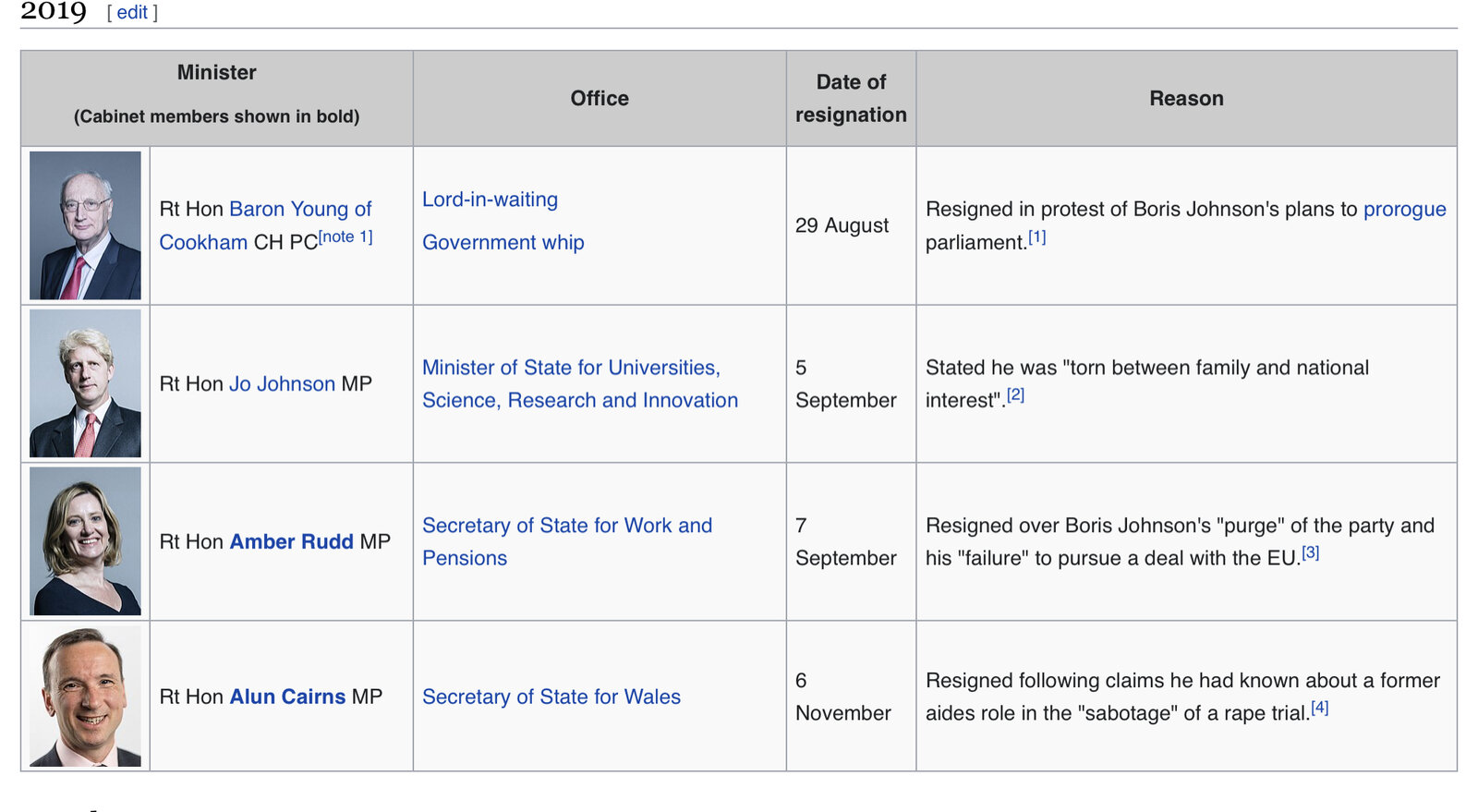Click the edit link beside 2019 heading

[132, 12]
